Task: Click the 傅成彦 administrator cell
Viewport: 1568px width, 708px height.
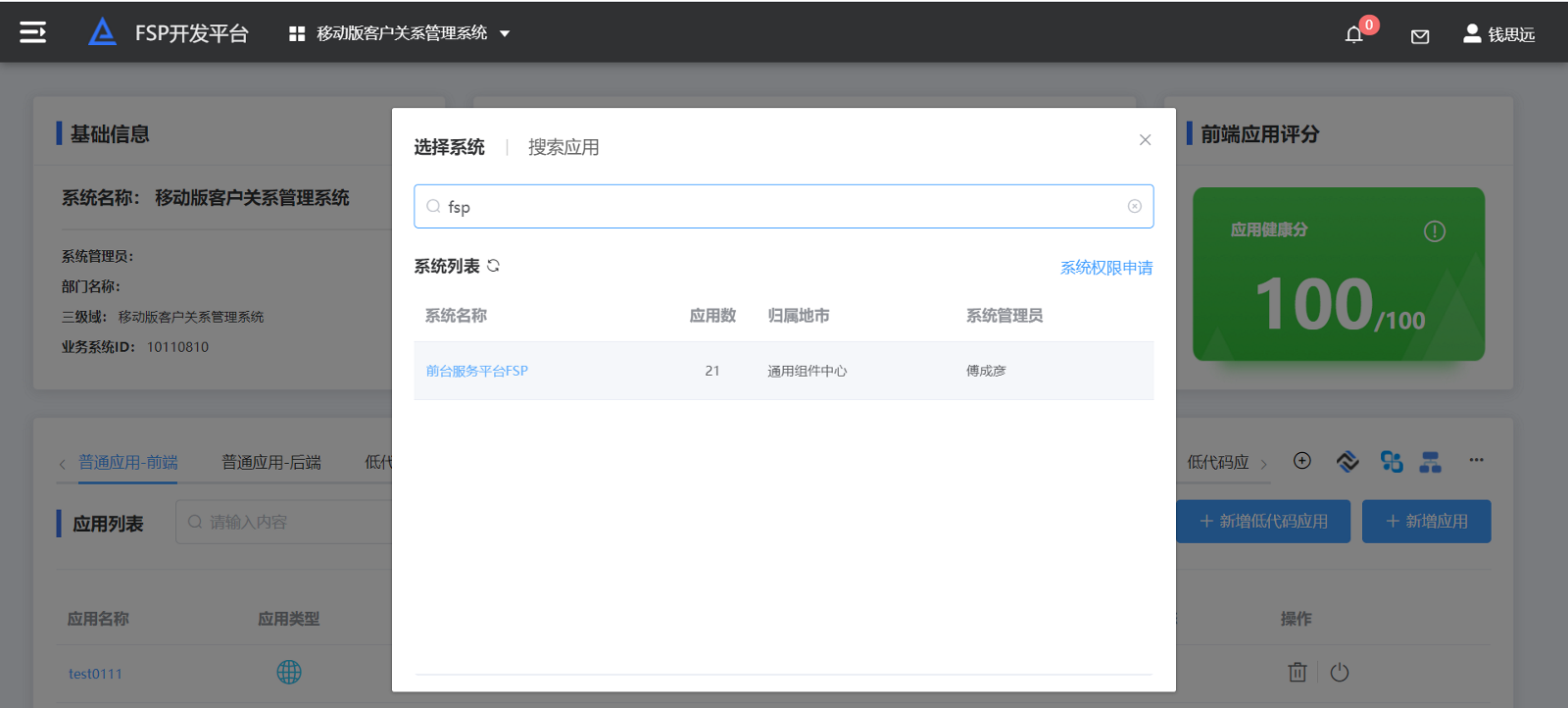Action: coord(986,371)
